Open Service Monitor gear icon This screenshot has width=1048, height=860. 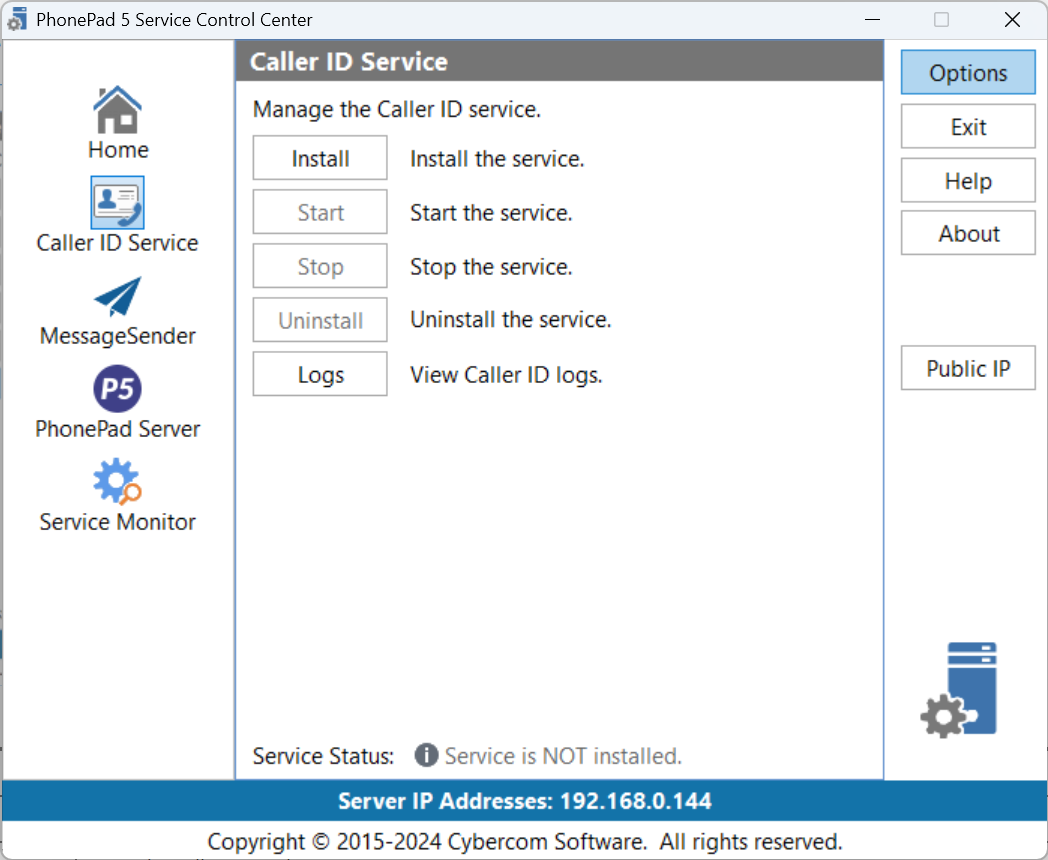pos(118,481)
